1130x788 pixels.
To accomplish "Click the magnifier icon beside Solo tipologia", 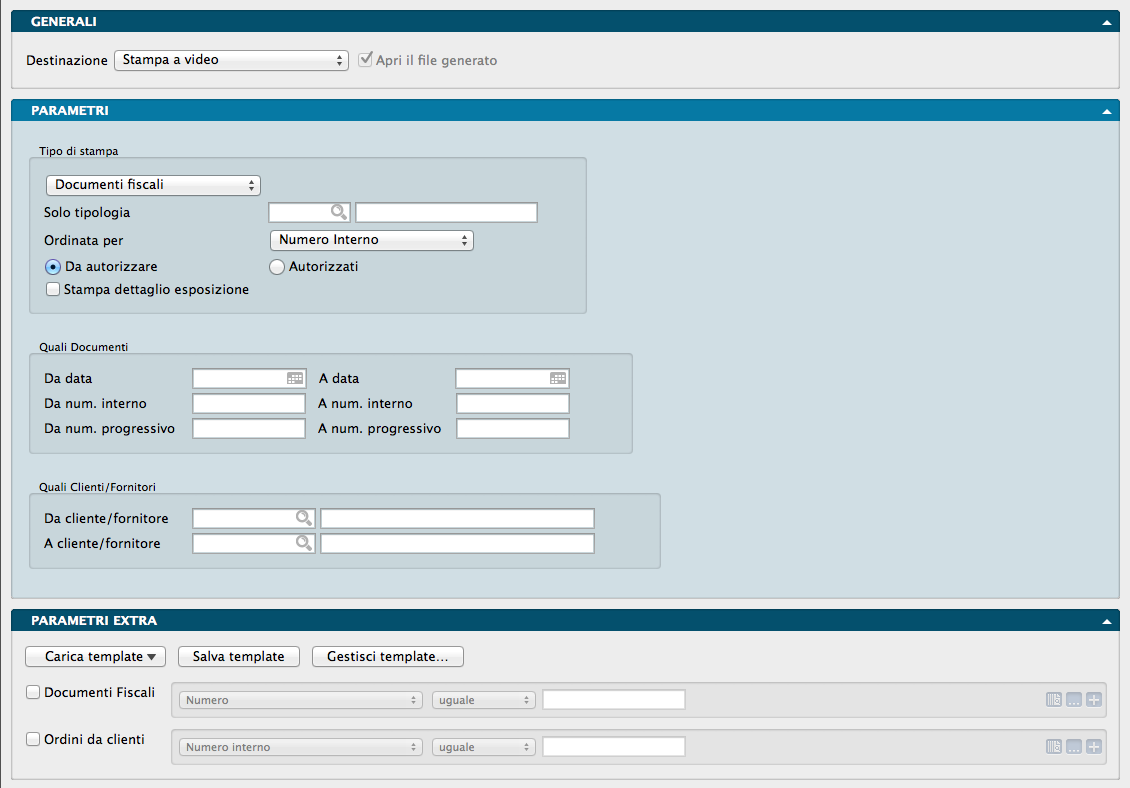I will (339, 212).
